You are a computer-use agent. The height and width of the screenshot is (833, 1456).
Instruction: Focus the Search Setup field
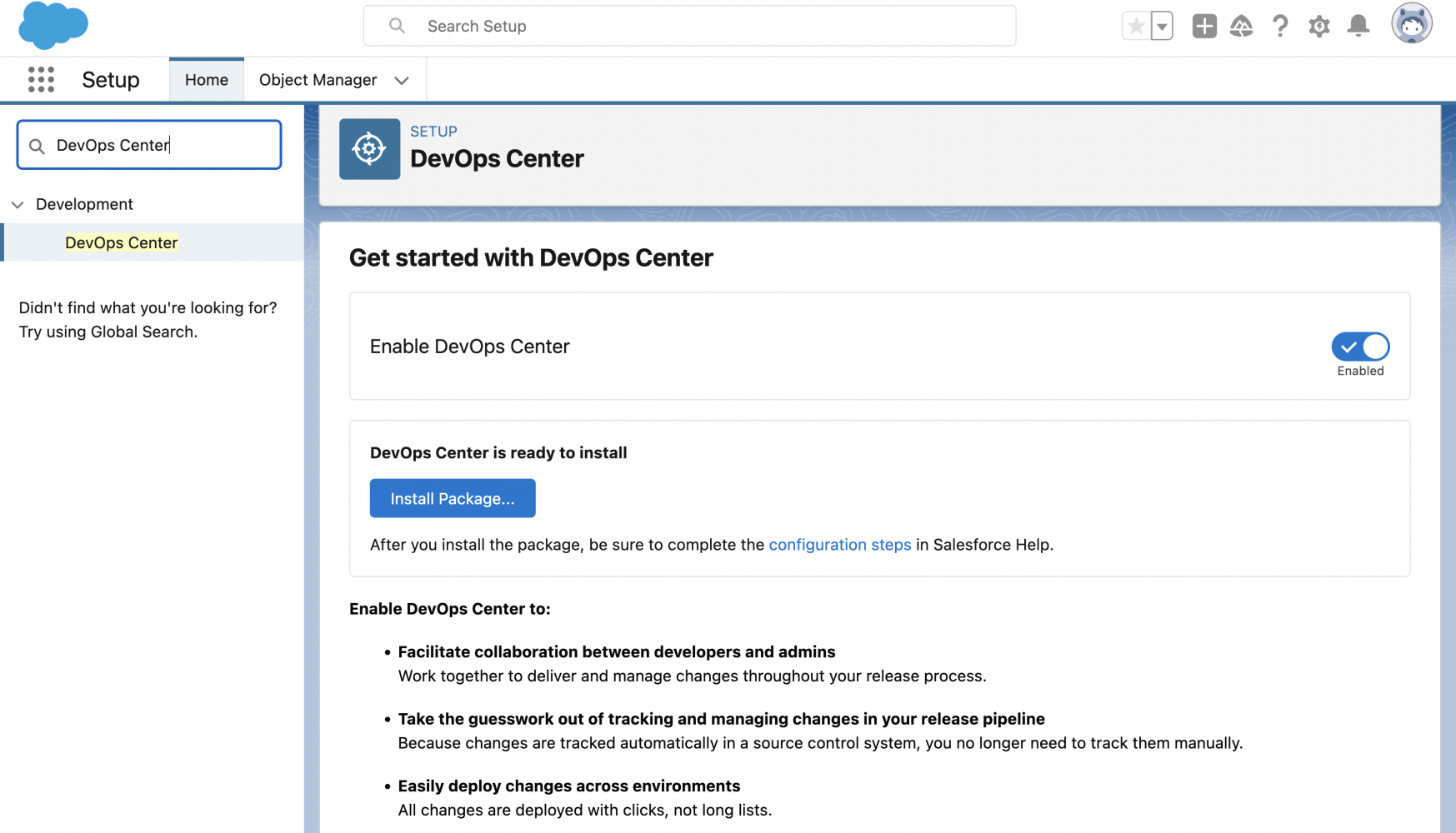pyautogui.click(x=689, y=26)
